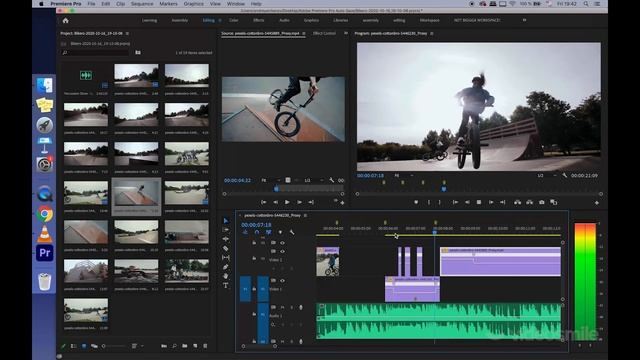Toggle V1 source patching blue button

click(x=245, y=289)
